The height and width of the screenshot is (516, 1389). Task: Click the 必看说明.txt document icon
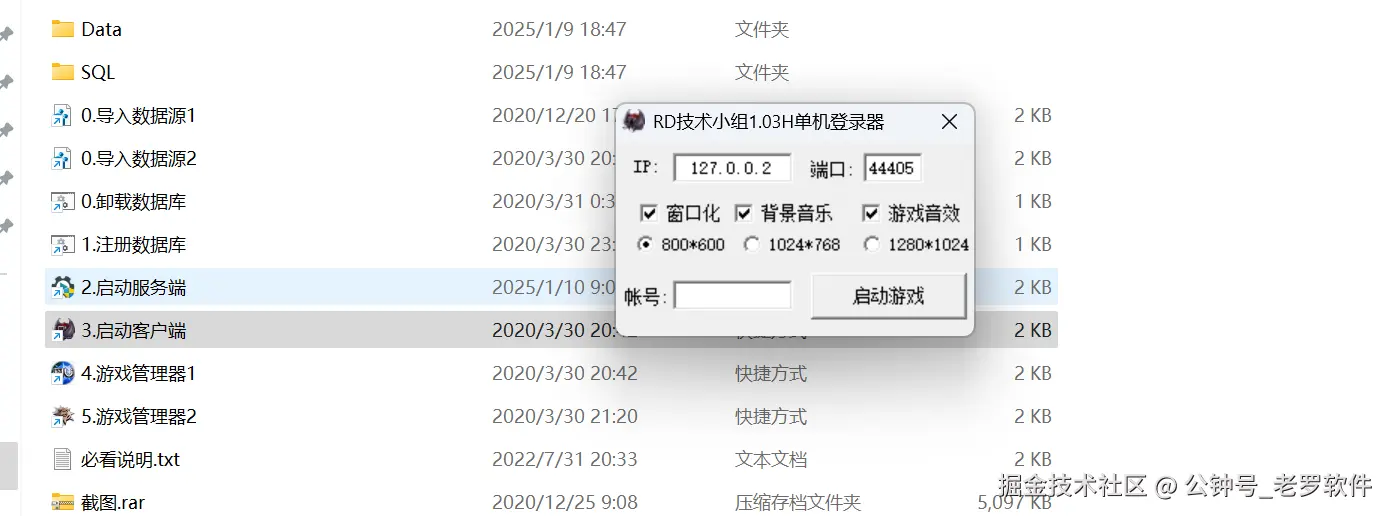pos(63,459)
